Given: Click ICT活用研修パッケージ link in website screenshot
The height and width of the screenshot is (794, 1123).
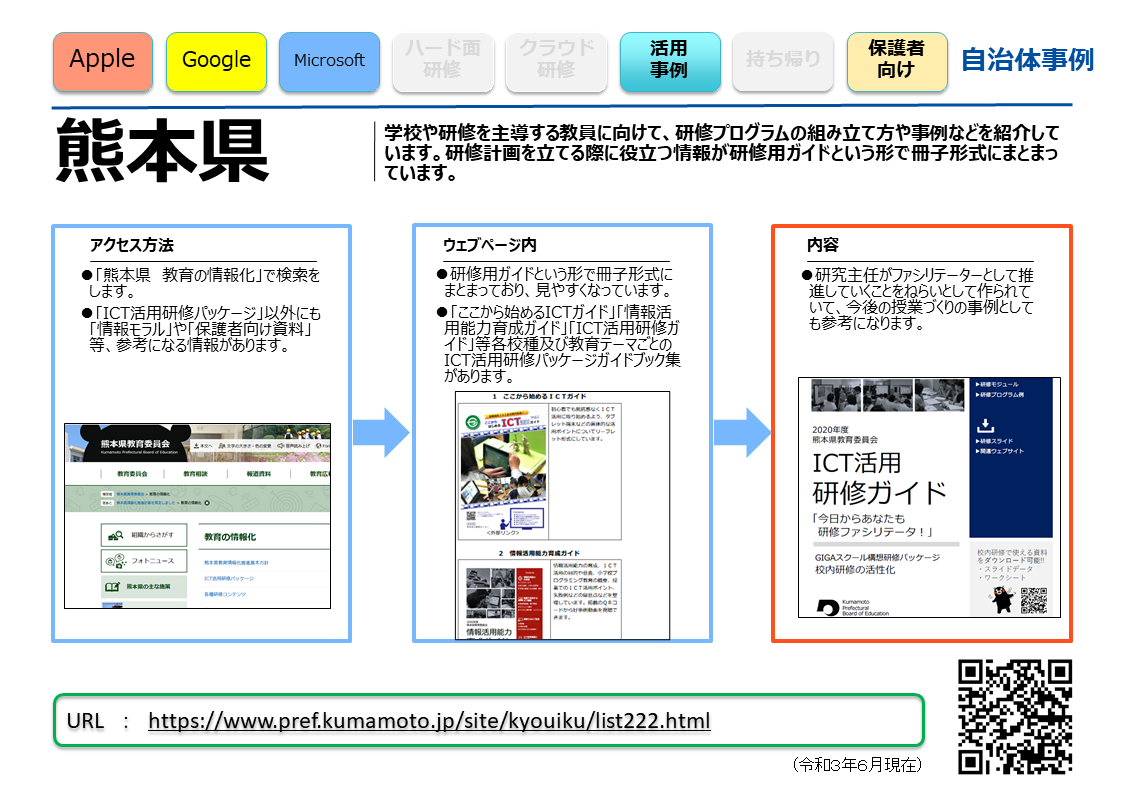Looking at the screenshot, I should click(x=228, y=578).
